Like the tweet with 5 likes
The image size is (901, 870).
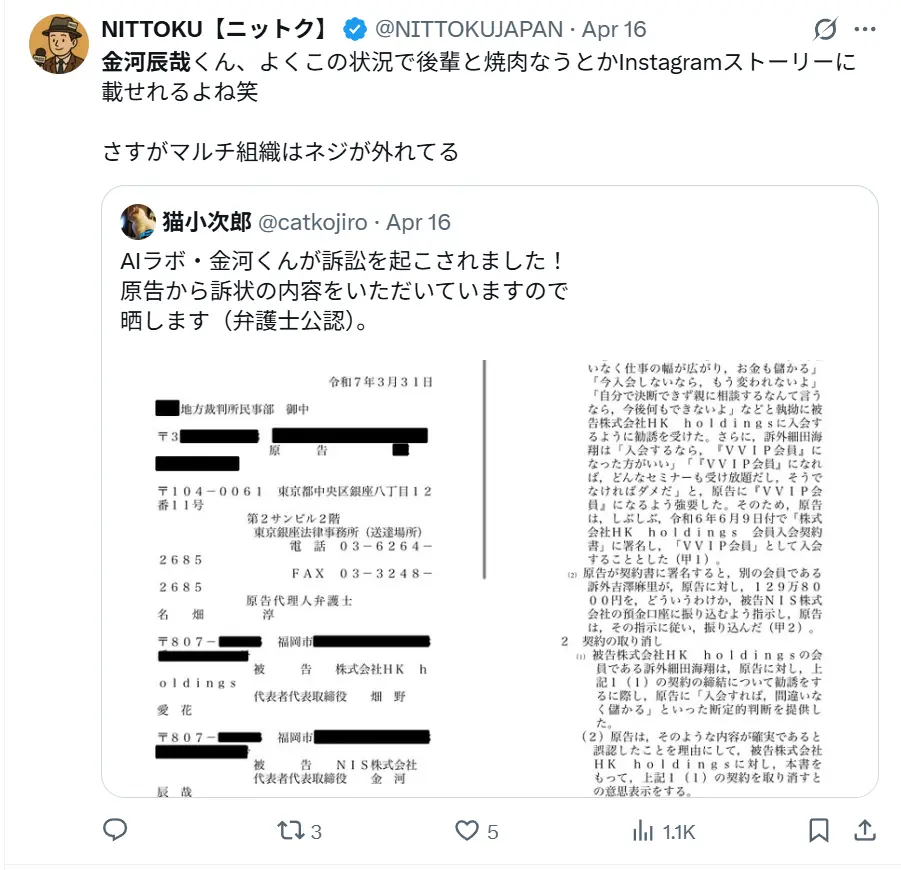point(476,831)
